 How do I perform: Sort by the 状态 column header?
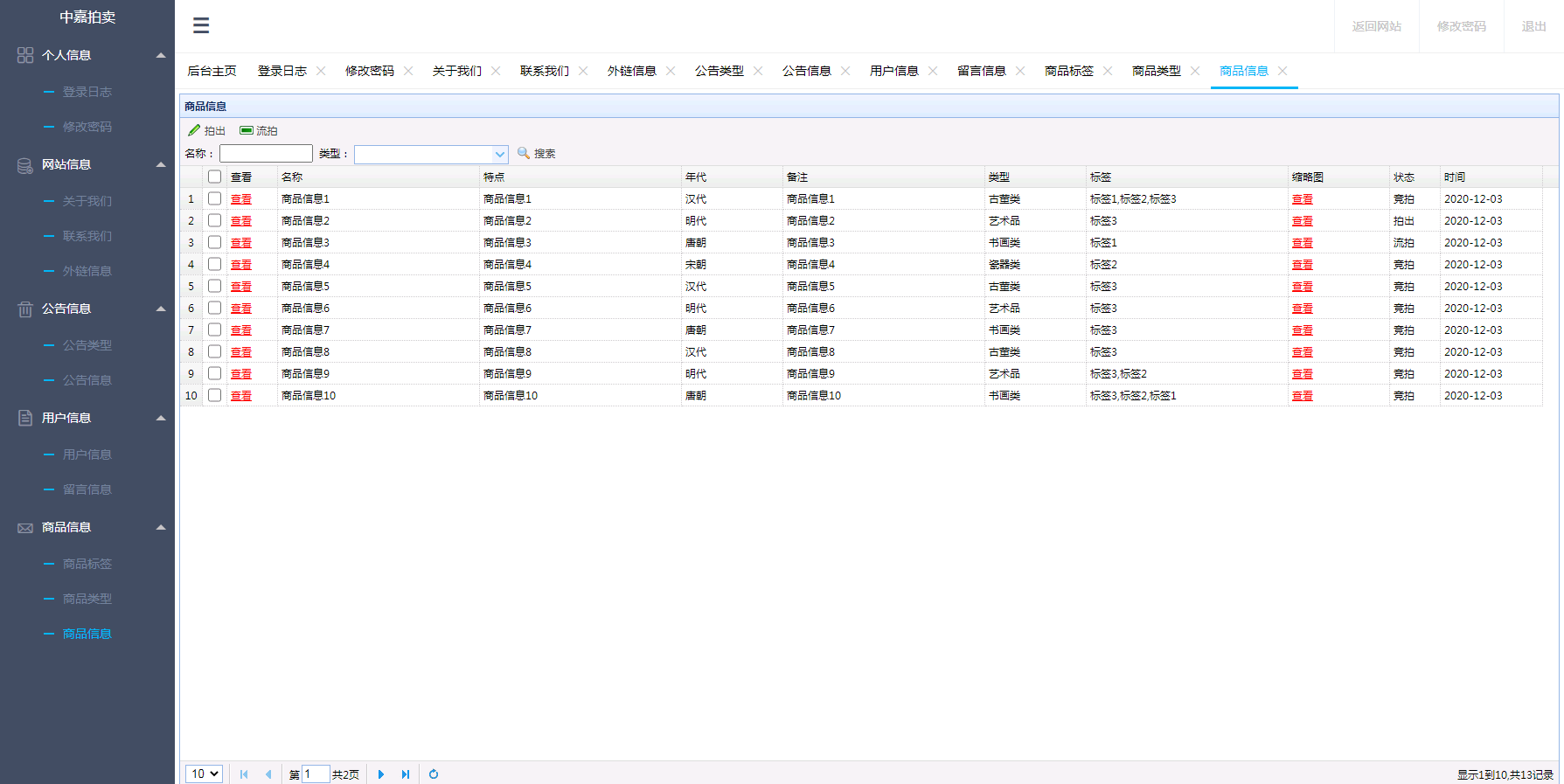tap(1415, 177)
